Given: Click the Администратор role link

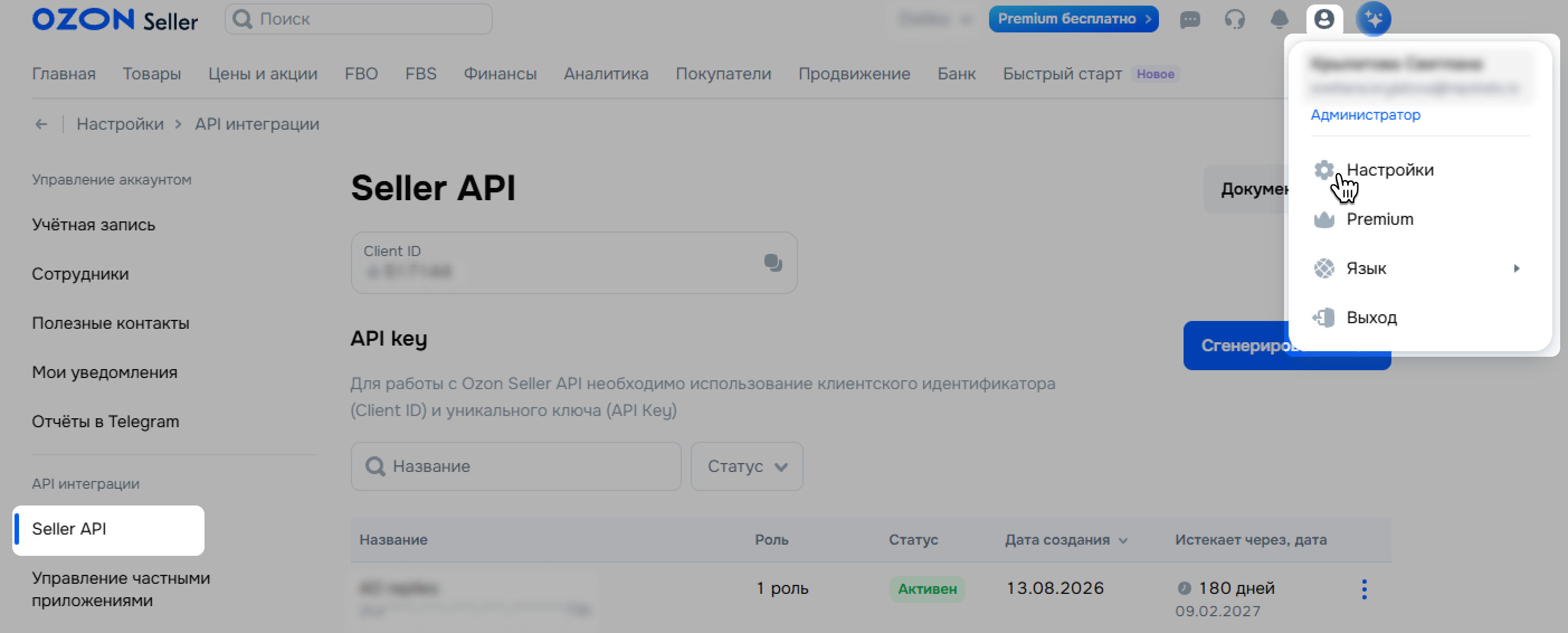Looking at the screenshot, I should [x=1365, y=115].
